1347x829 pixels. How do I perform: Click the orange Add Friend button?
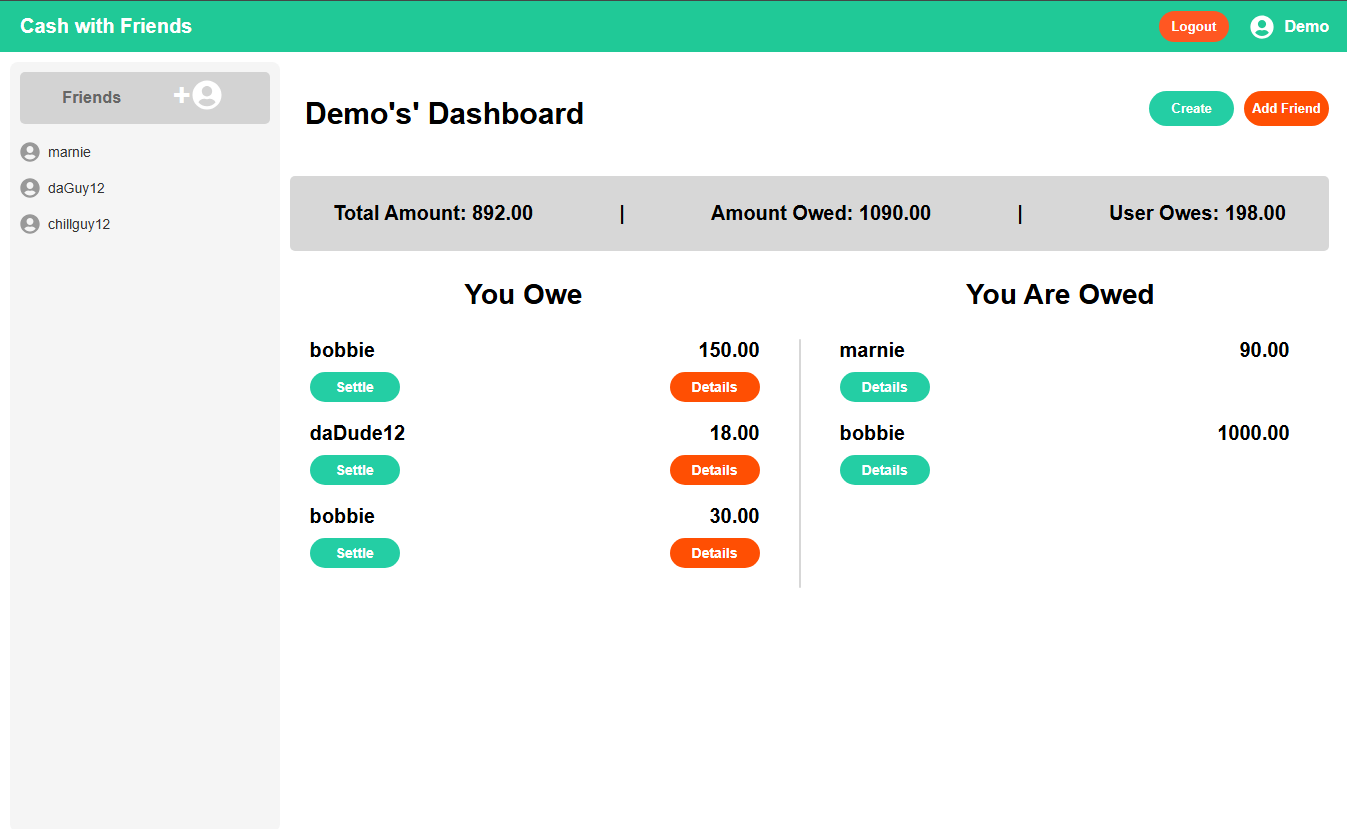point(1285,108)
